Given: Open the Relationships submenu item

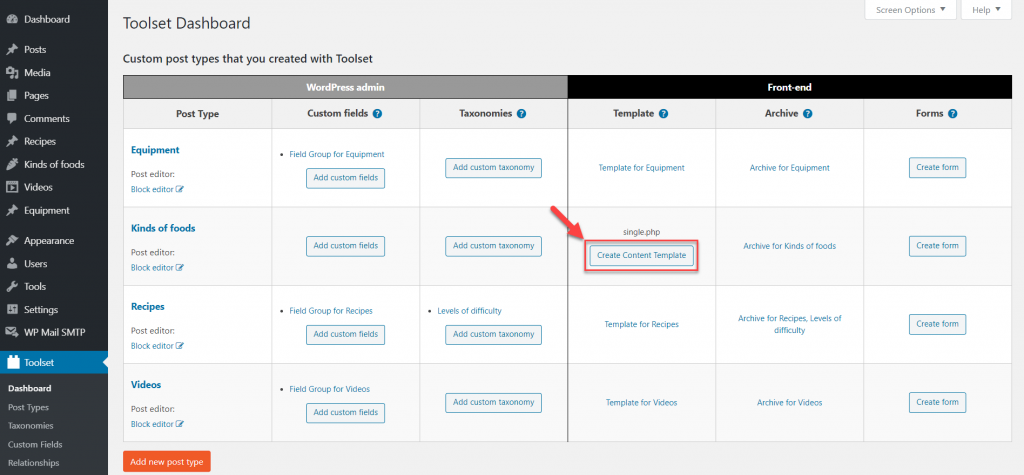Looking at the screenshot, I should pyautogui.click(x=33, y=463).
